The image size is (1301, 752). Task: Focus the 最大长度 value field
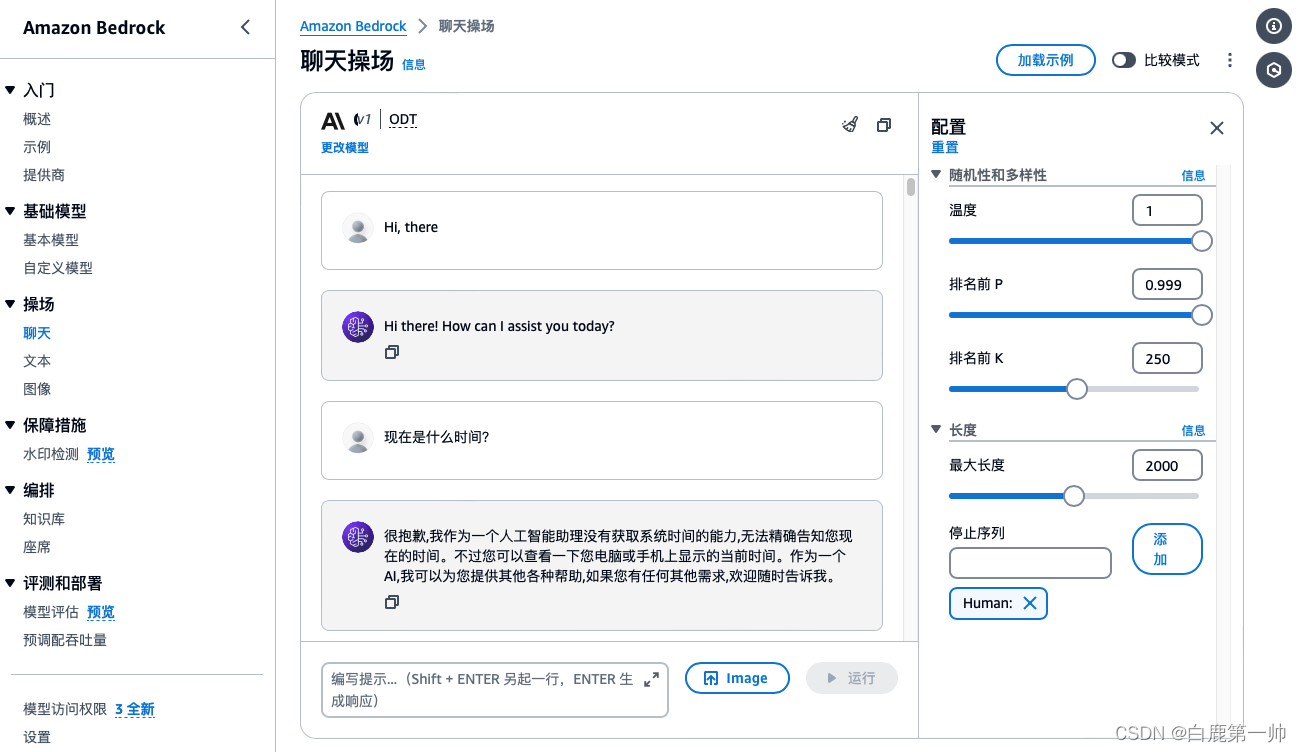[x=1167, y=466]
